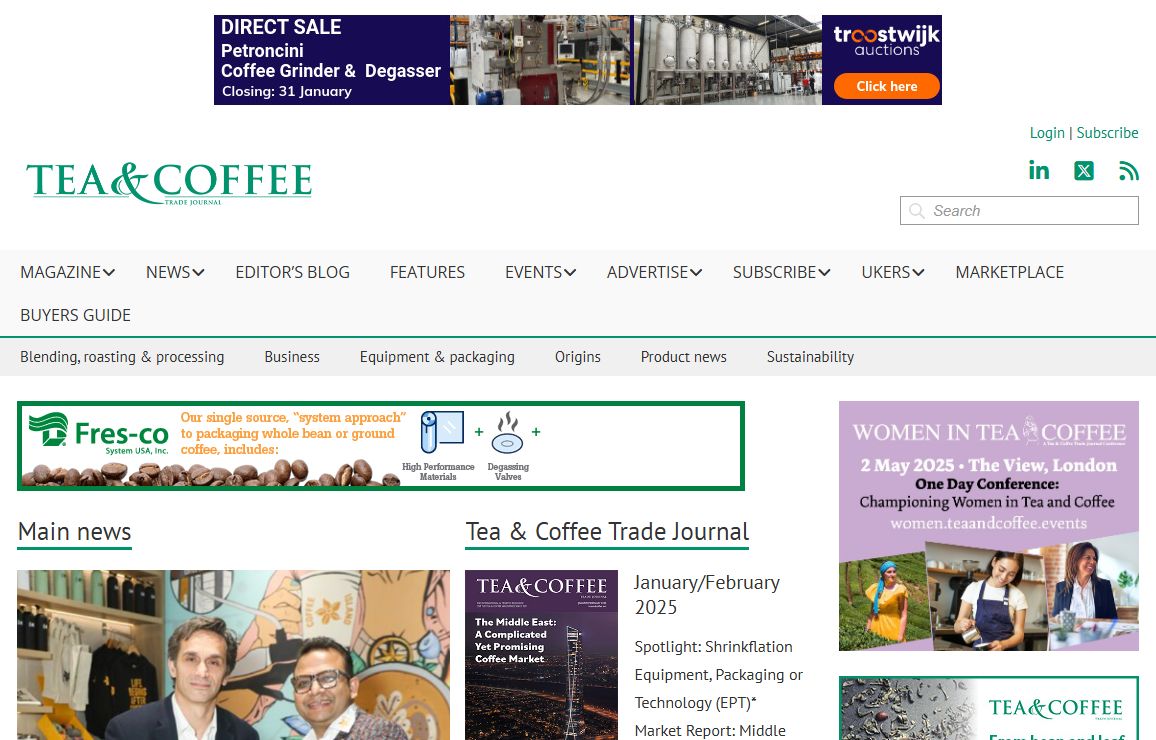The height and width of the screenshot is (740, 1156).
Task: Click the Tea & Coffee Trade Journal logo
Action: (x=169, y=184)
